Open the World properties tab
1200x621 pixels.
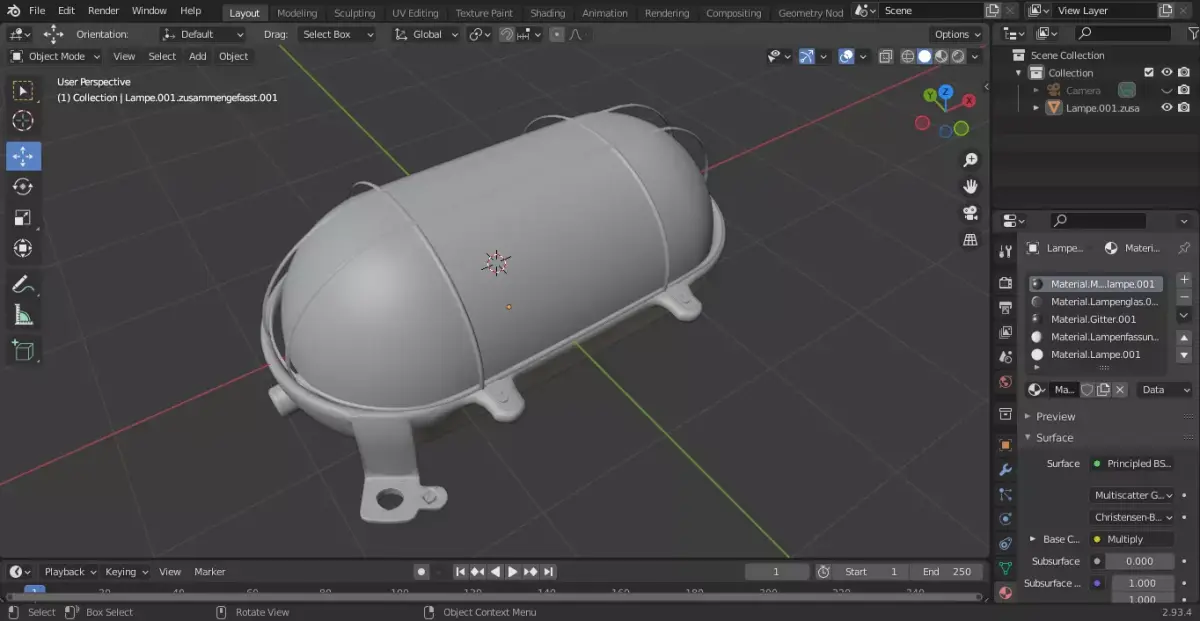pos(1006,382)
